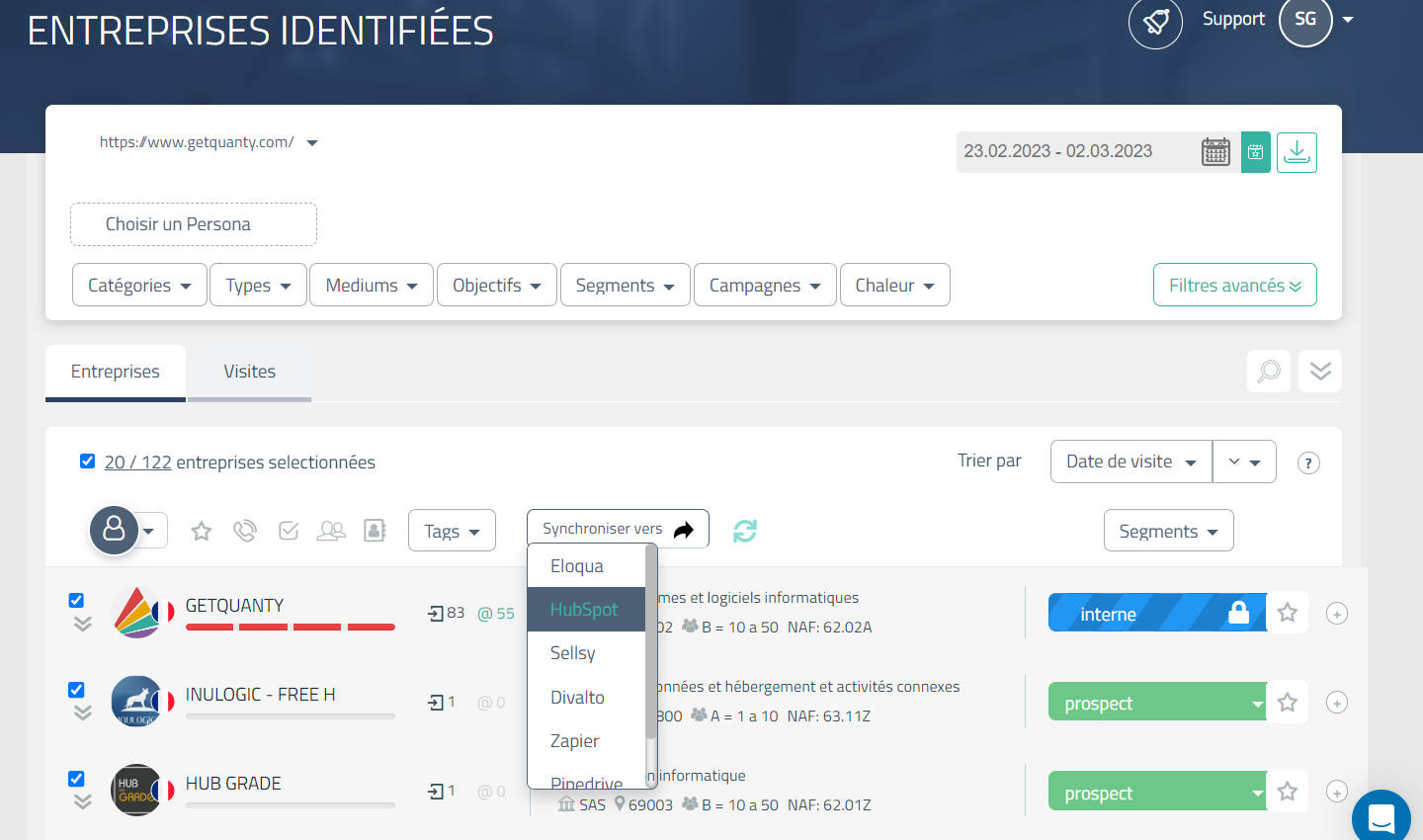
Task: Open the Segments filter dropdown in filter bar
Action: [x=625, y=285]
